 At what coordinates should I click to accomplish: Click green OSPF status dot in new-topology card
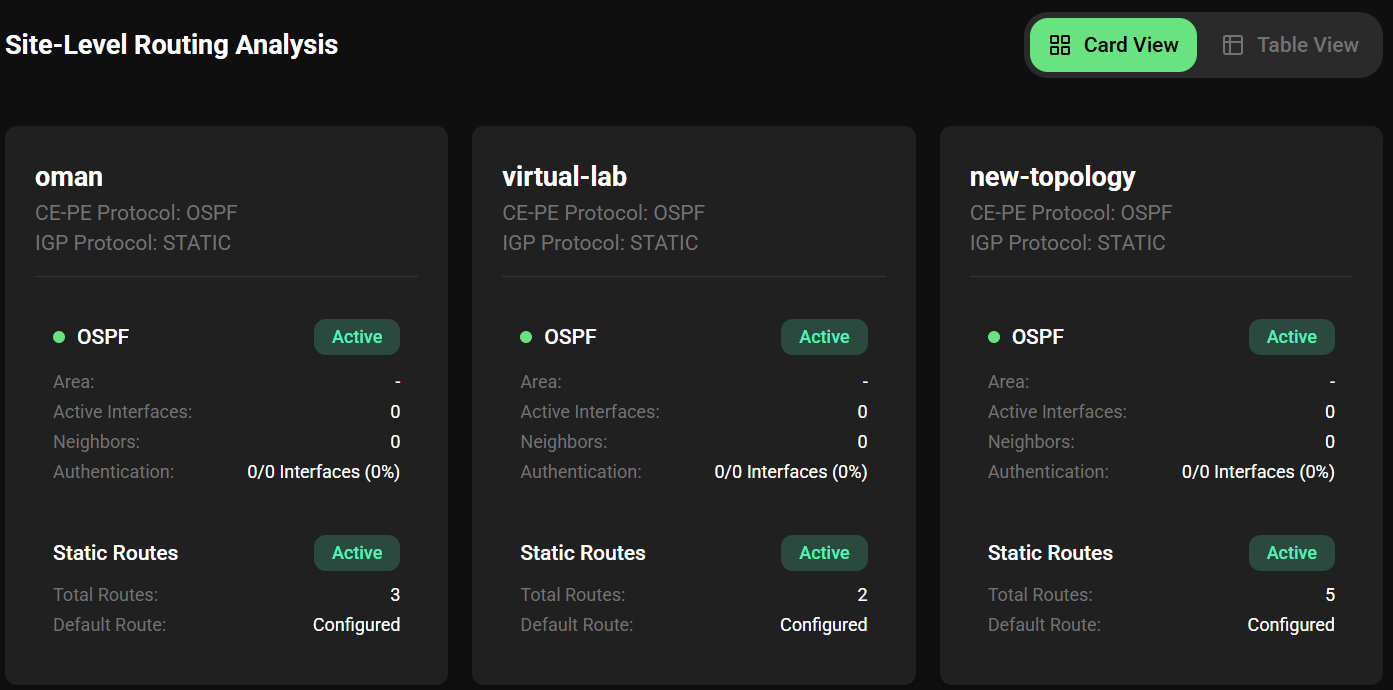[x=994, y=337]
